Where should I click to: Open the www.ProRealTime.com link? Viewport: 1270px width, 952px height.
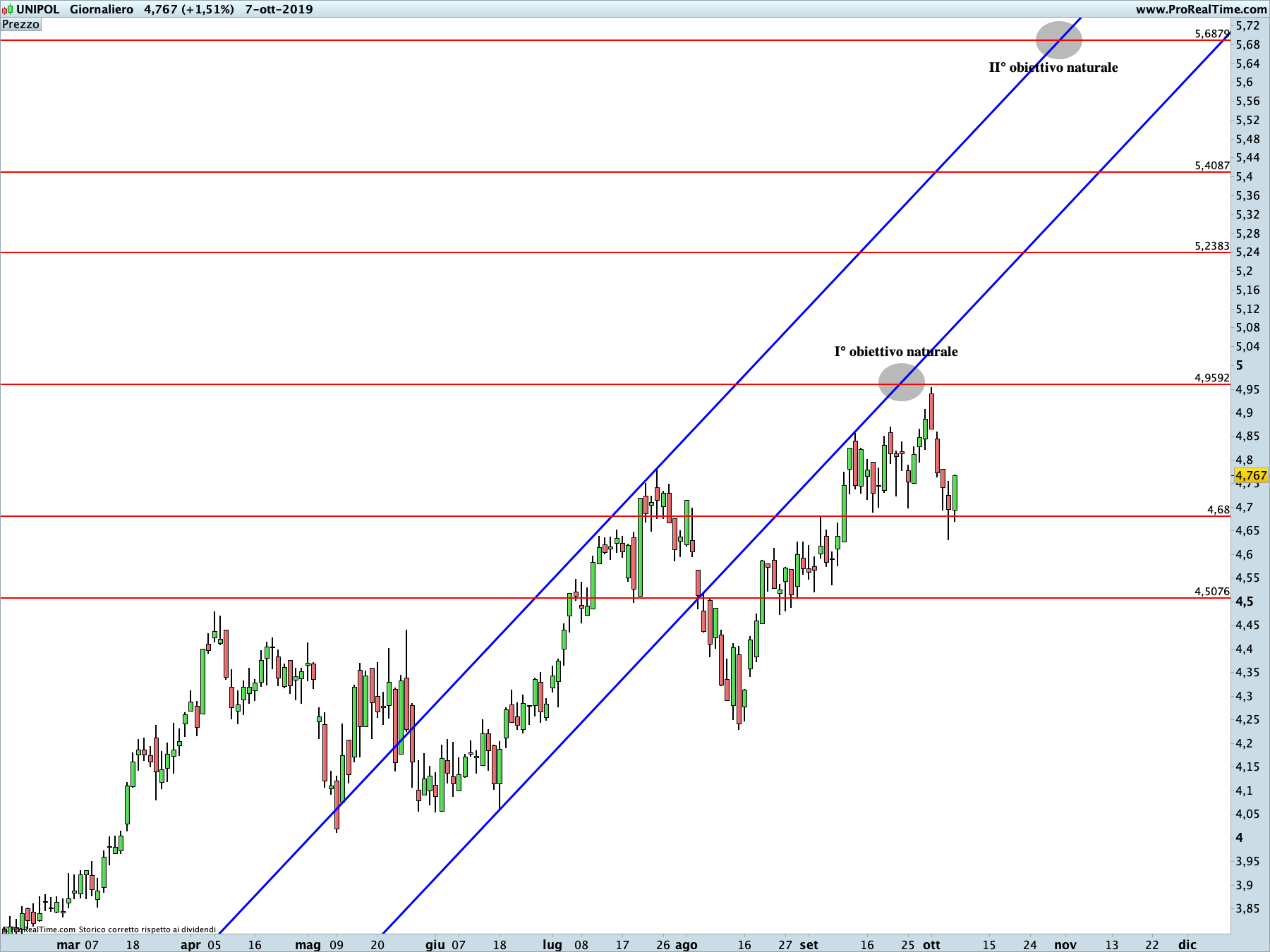click(1201, 9)
